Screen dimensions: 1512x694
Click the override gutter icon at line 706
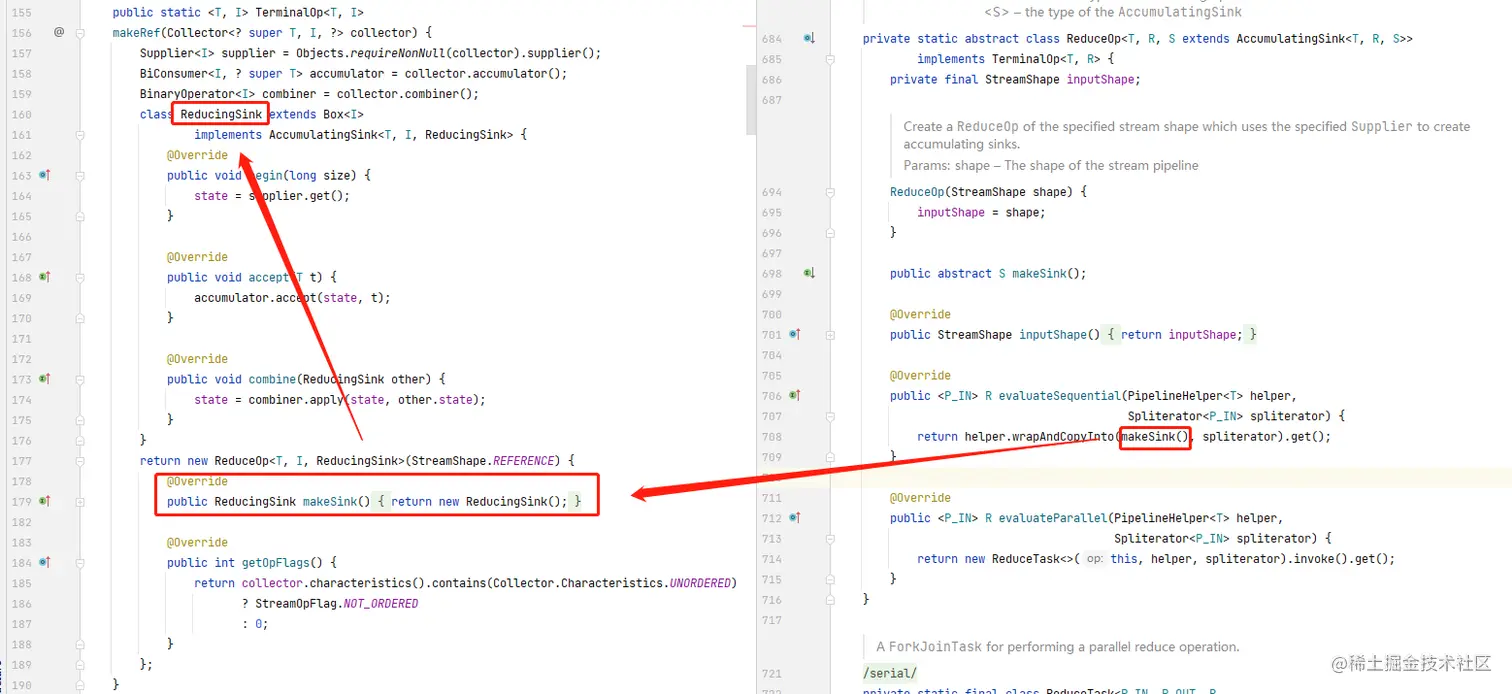point(794,395)
